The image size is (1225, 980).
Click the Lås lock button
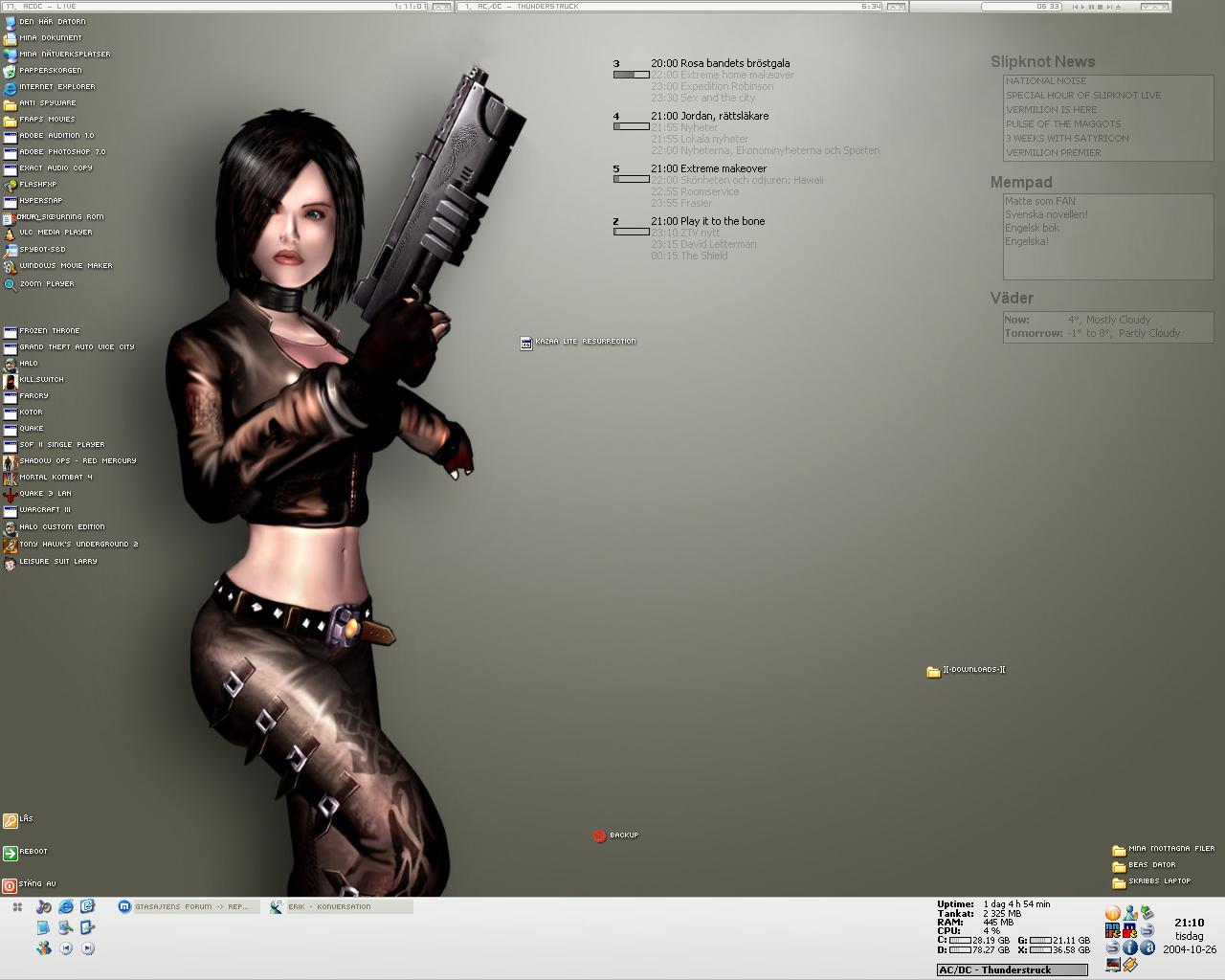pyautogui.click(x=17, y=820)
